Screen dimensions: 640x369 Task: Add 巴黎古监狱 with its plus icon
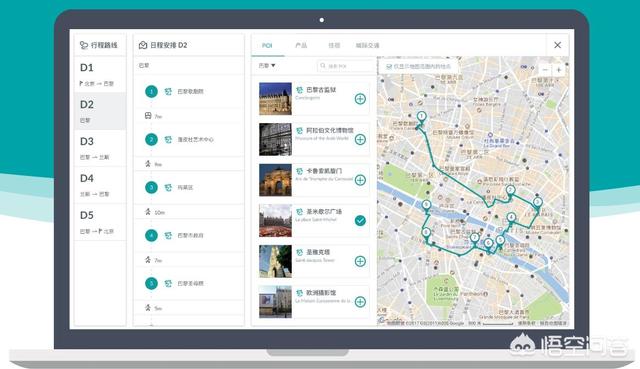pos(360,99)
